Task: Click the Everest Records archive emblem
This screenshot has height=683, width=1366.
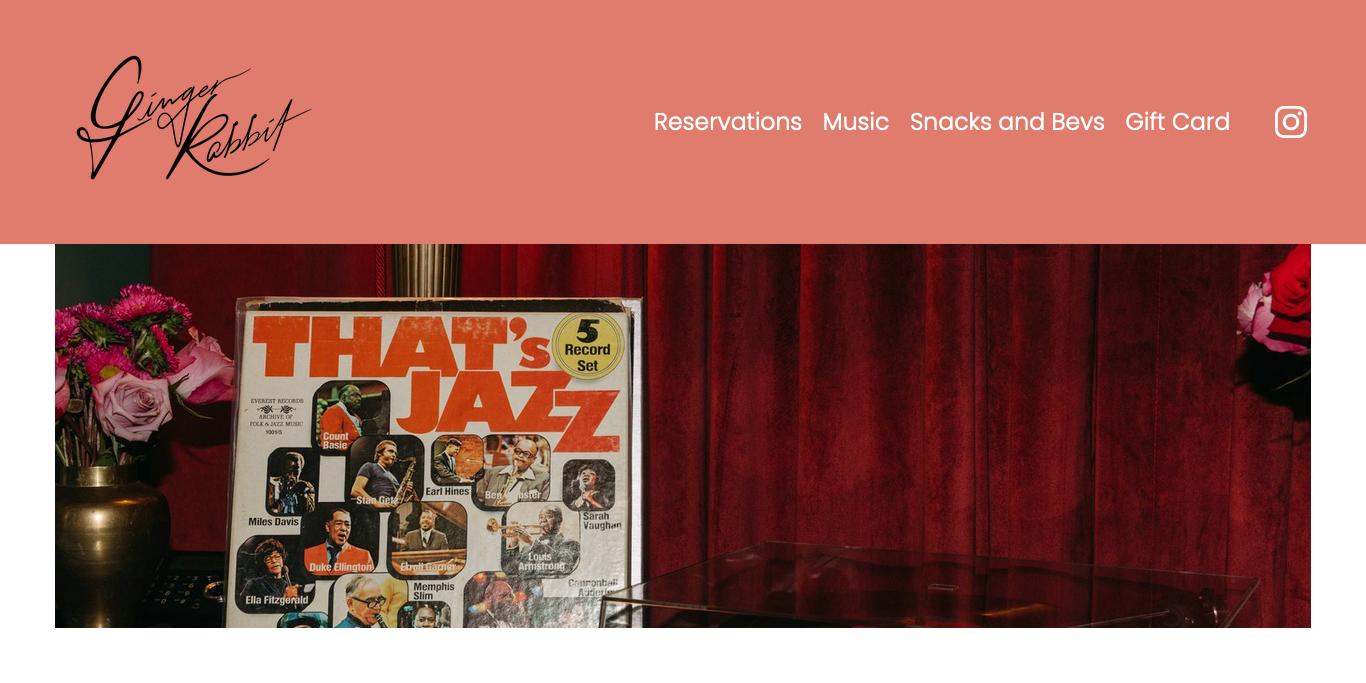Action: [x=277, y=415]
